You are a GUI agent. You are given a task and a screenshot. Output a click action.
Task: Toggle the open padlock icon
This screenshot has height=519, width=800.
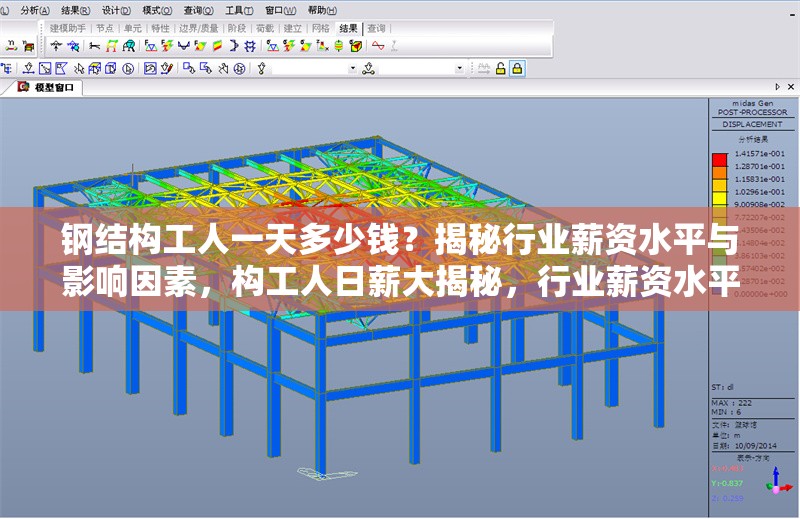point(500,69)
